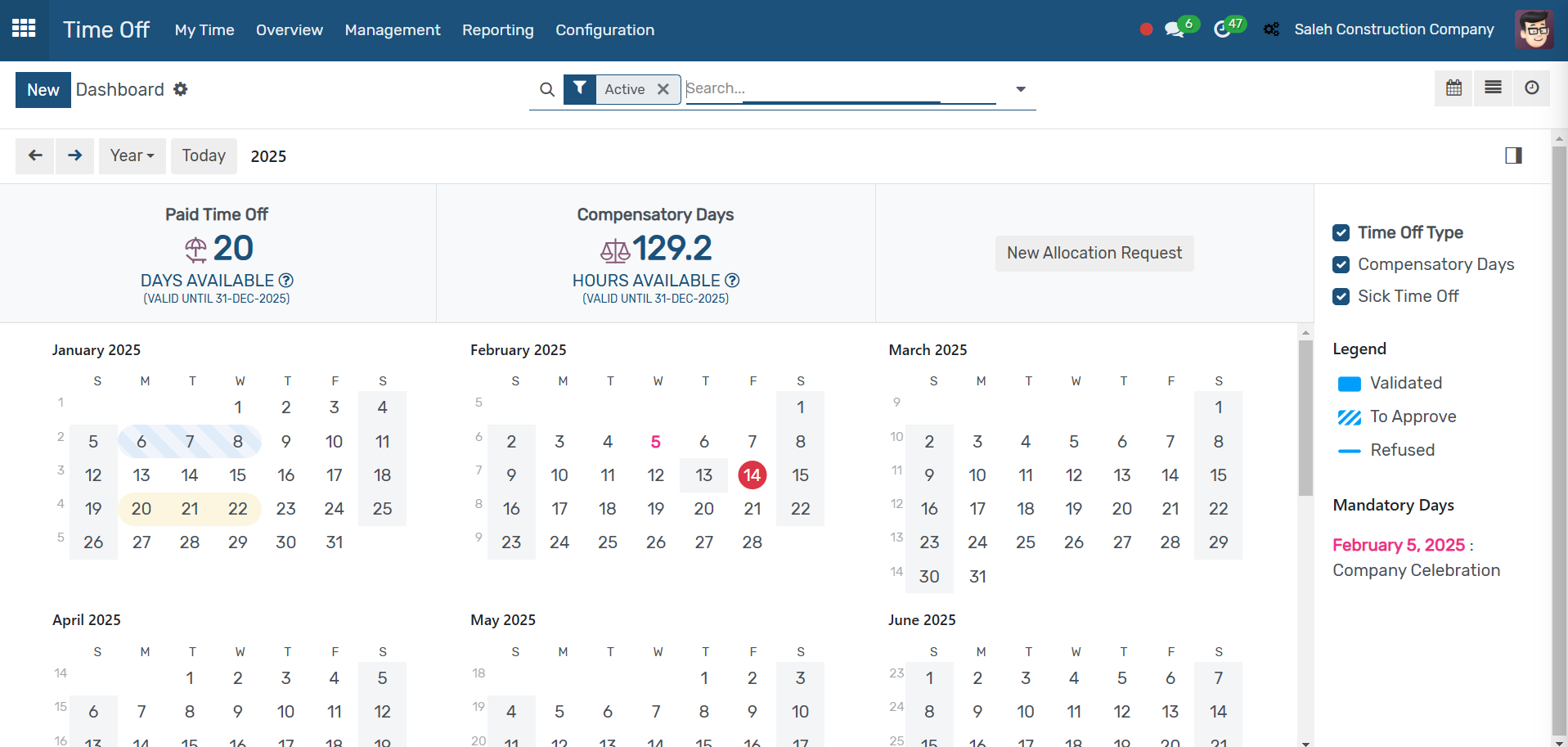Disable the Sick Time Off filter
Viewport: 1568px width, 747px height.
point(1341,296)
